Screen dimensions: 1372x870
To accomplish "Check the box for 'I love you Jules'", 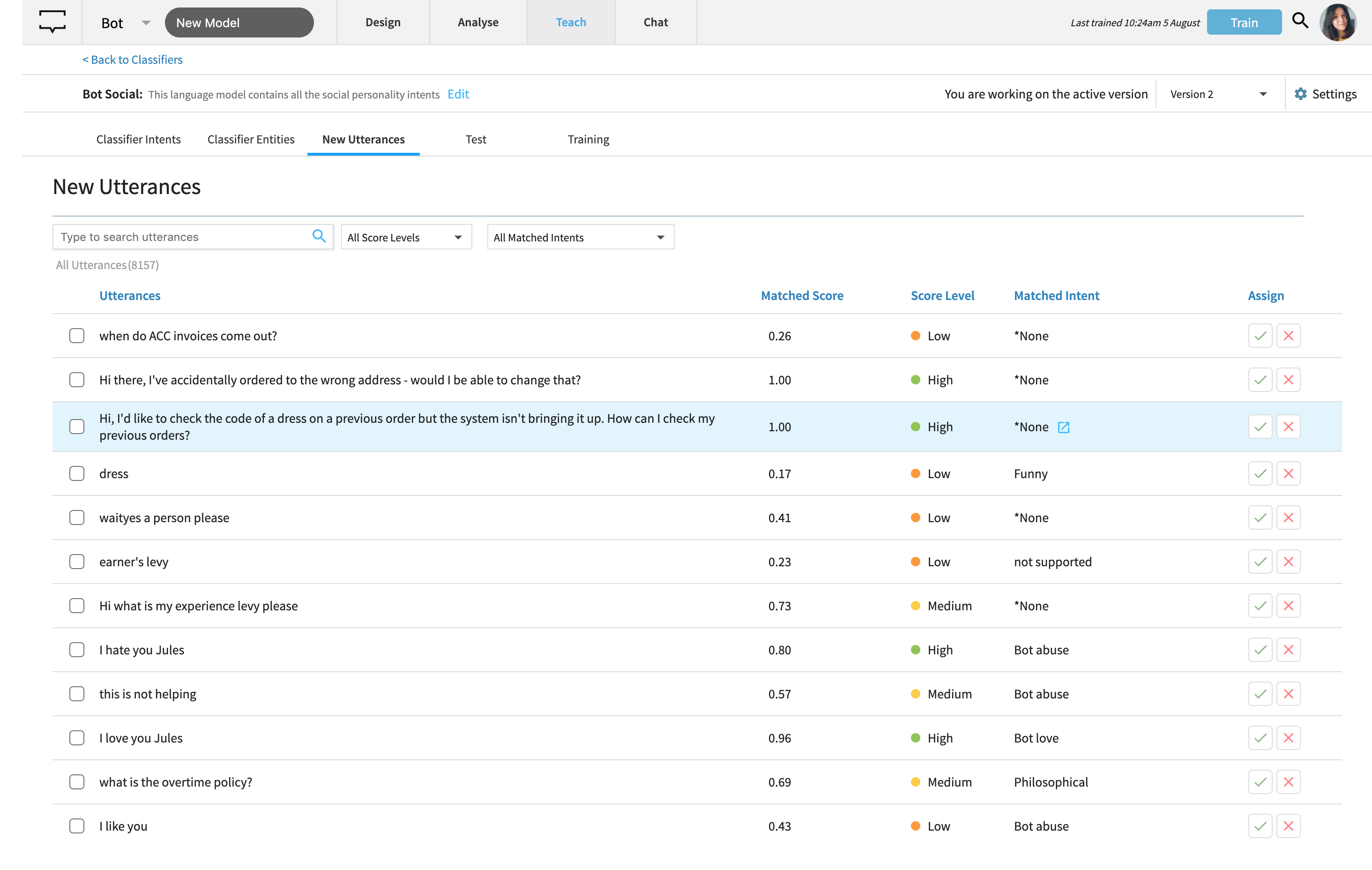I will pyautogui.click(x=77, y=738).
